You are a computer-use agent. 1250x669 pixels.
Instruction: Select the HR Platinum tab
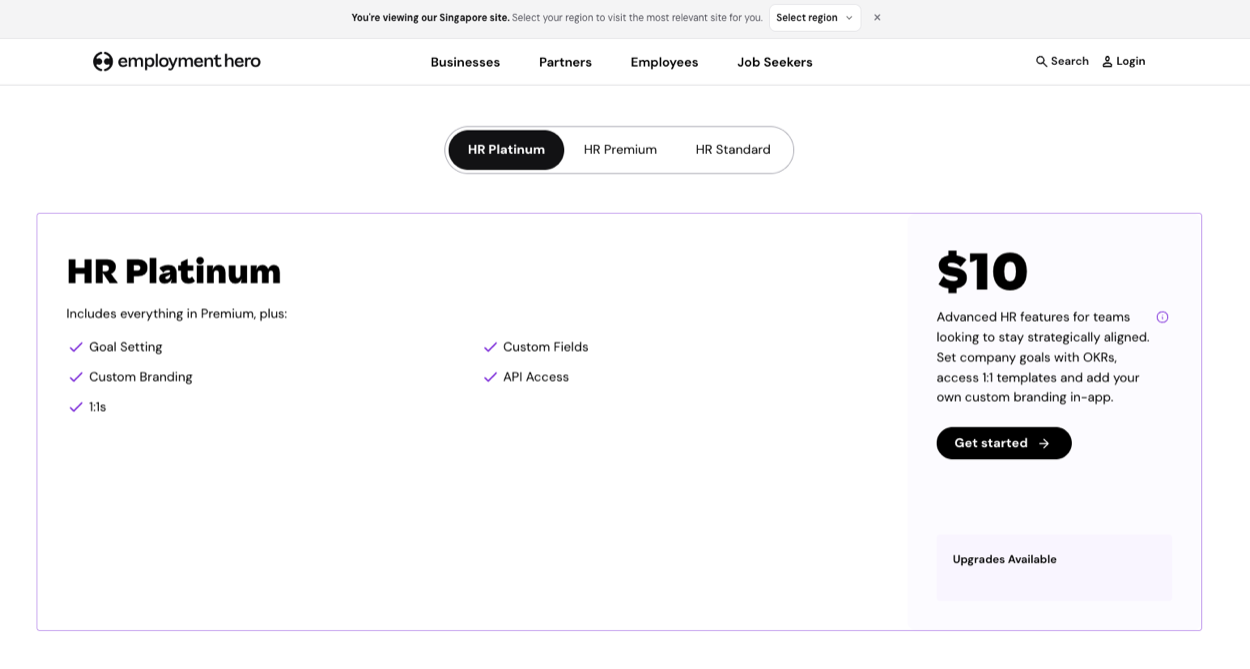click(506, 150)
